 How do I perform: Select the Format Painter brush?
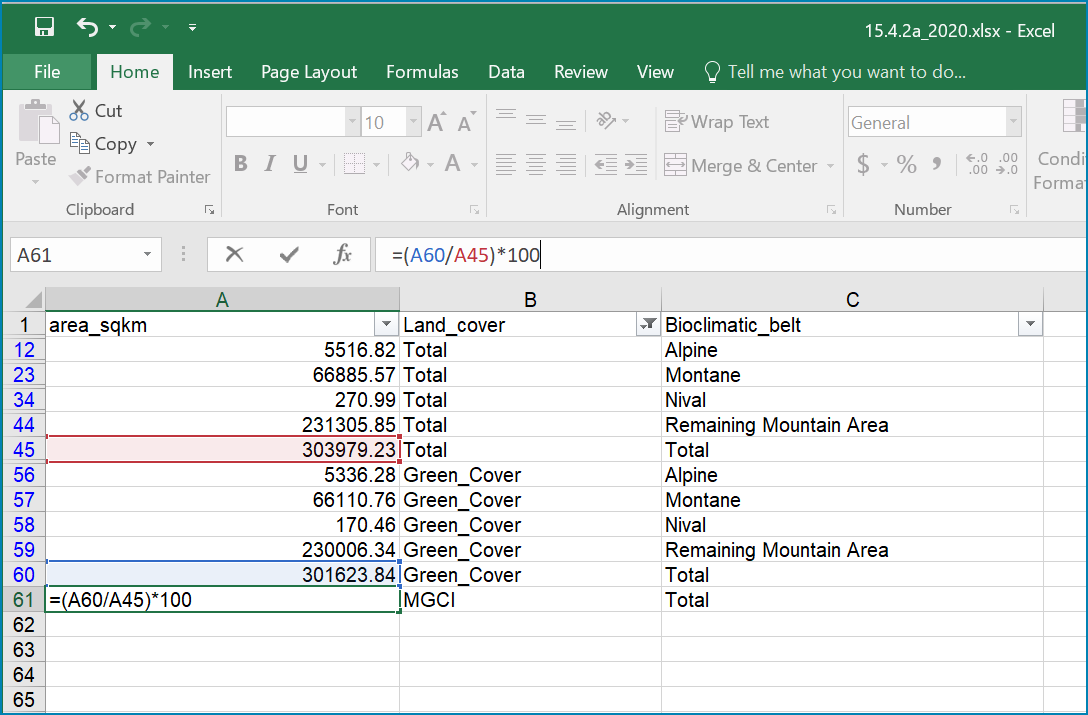click(139, 176)
